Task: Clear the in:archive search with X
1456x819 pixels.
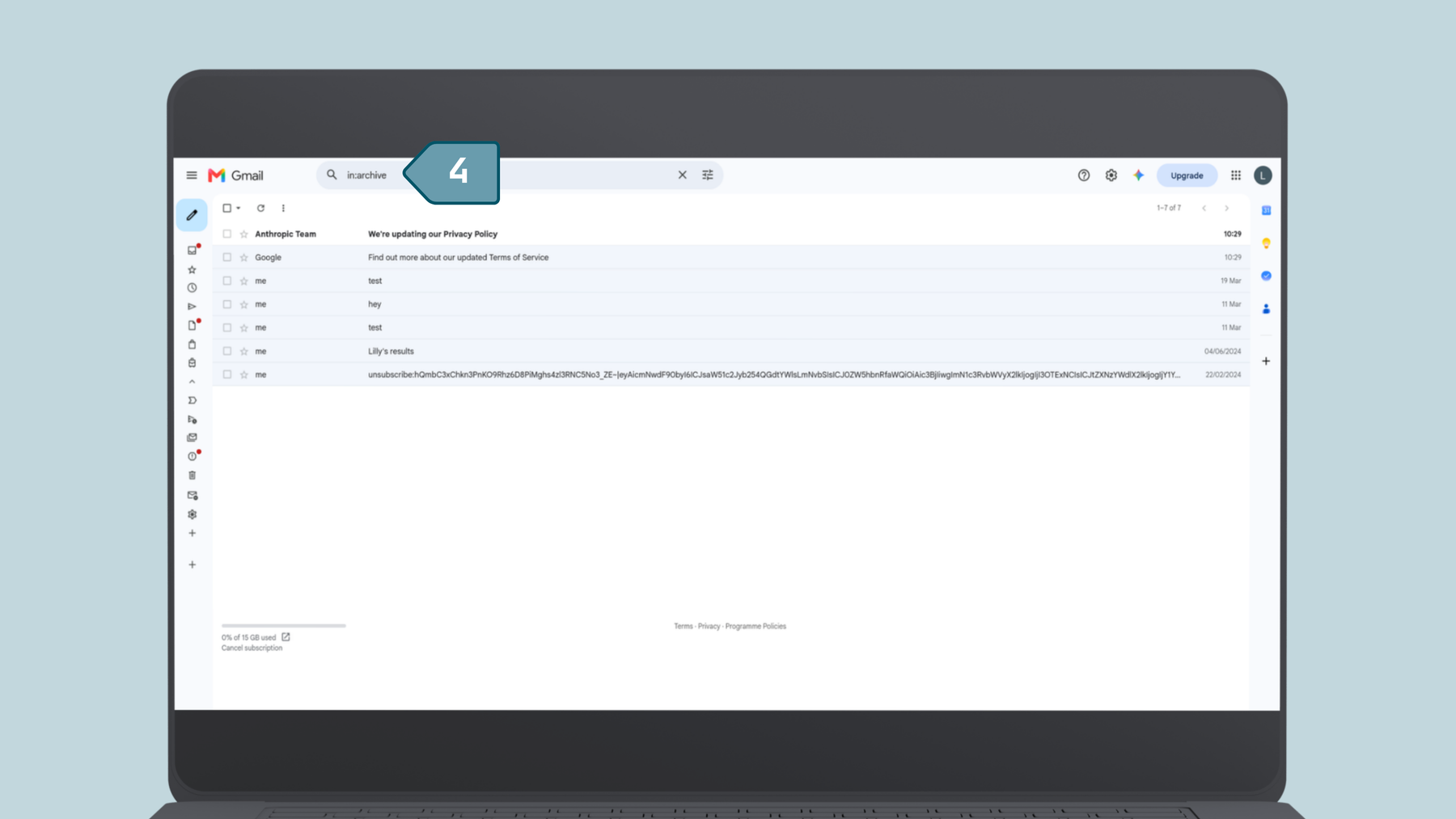Action: tap(682, 175)
